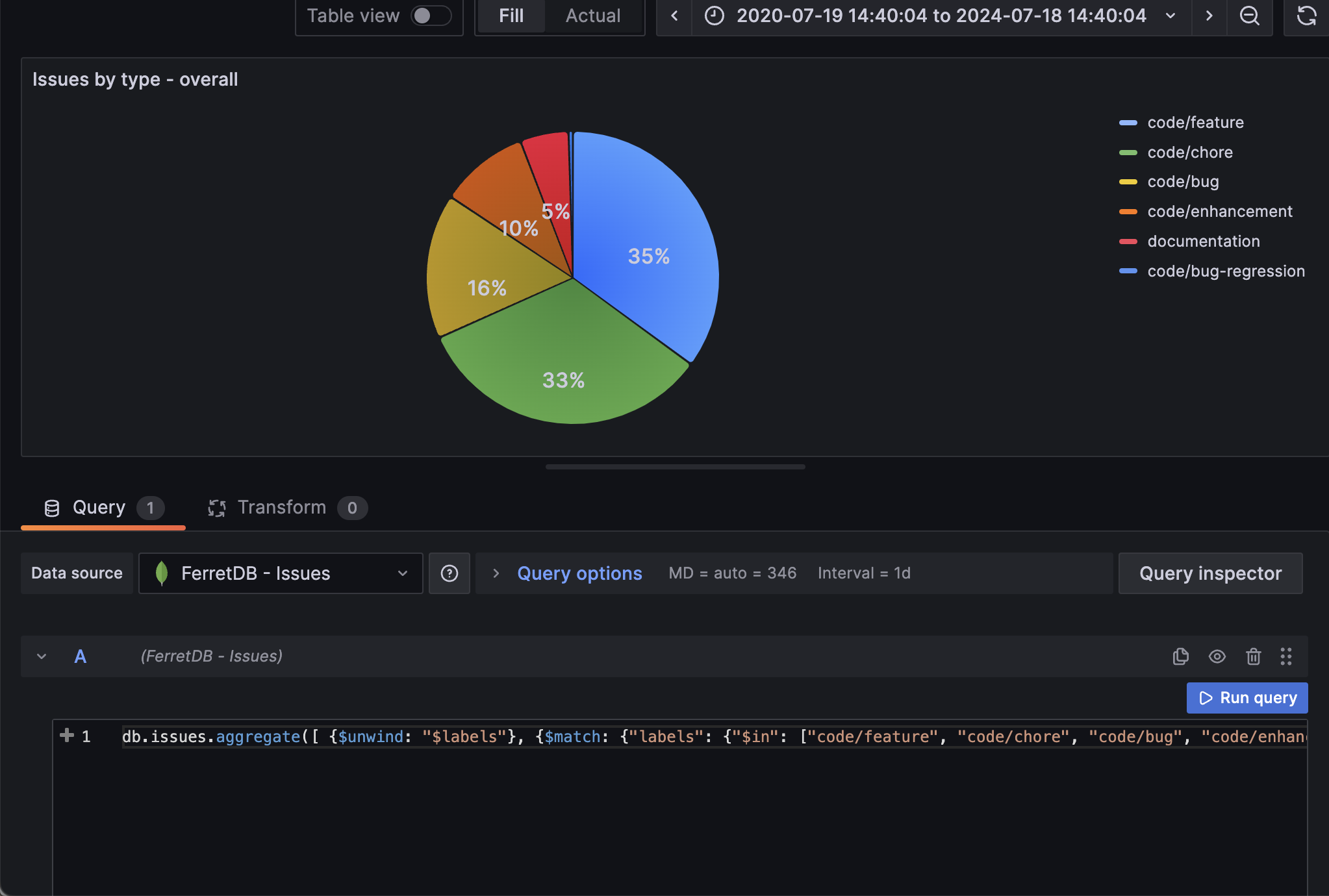Image resolution: width=1329 pixels, height=896 pixels.
Task: Shift time range forward with right arrow
Action: click(1209, 16)
